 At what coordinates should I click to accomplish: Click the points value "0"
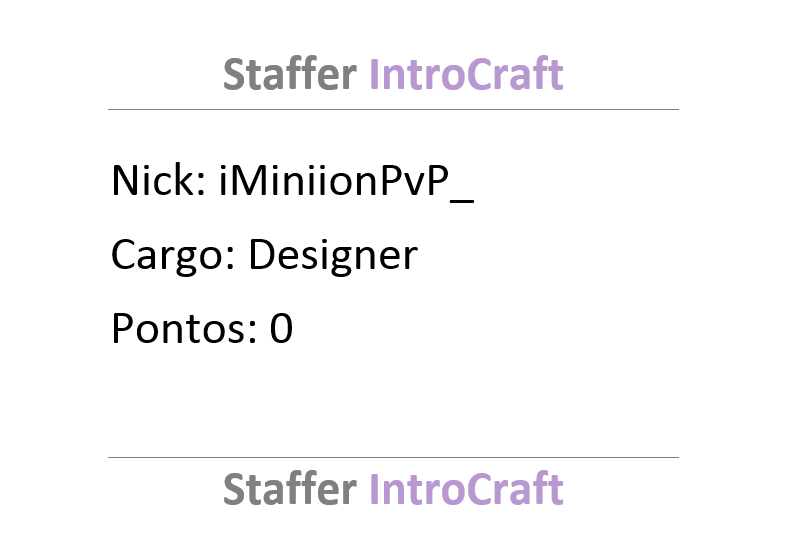click(x=281, y=328)
